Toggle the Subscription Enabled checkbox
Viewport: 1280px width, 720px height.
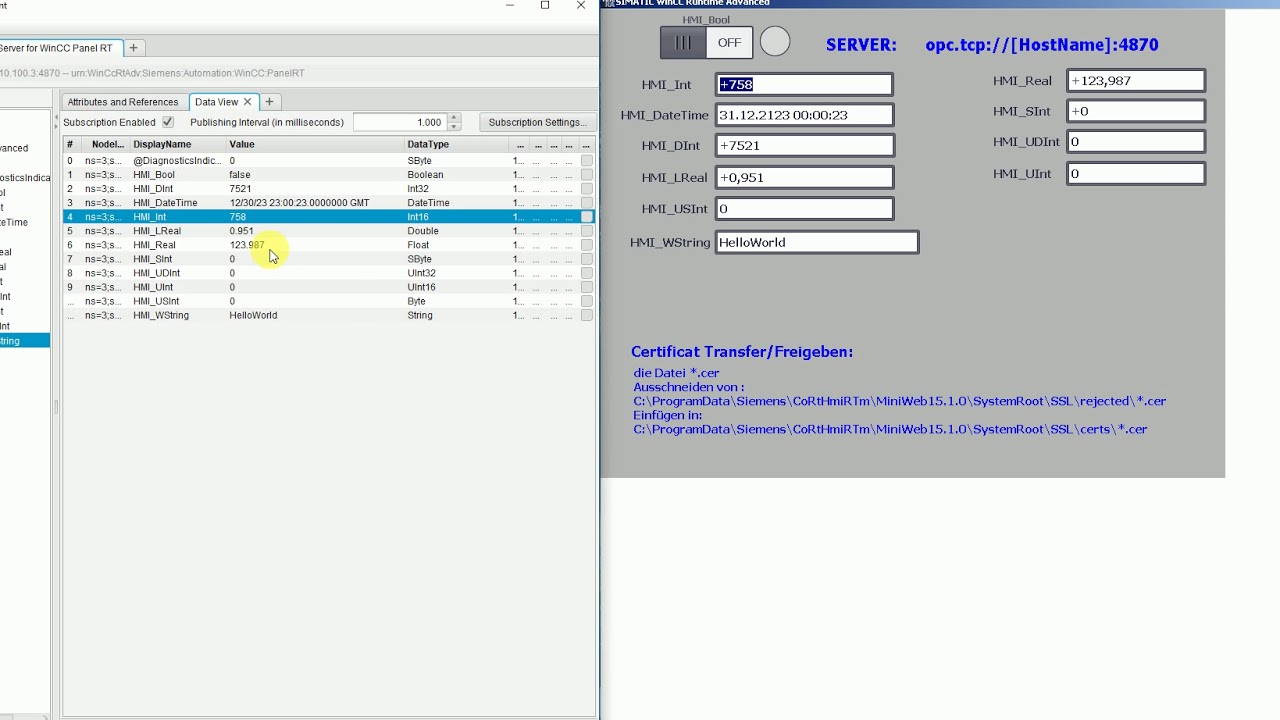(x=168, y=122)
